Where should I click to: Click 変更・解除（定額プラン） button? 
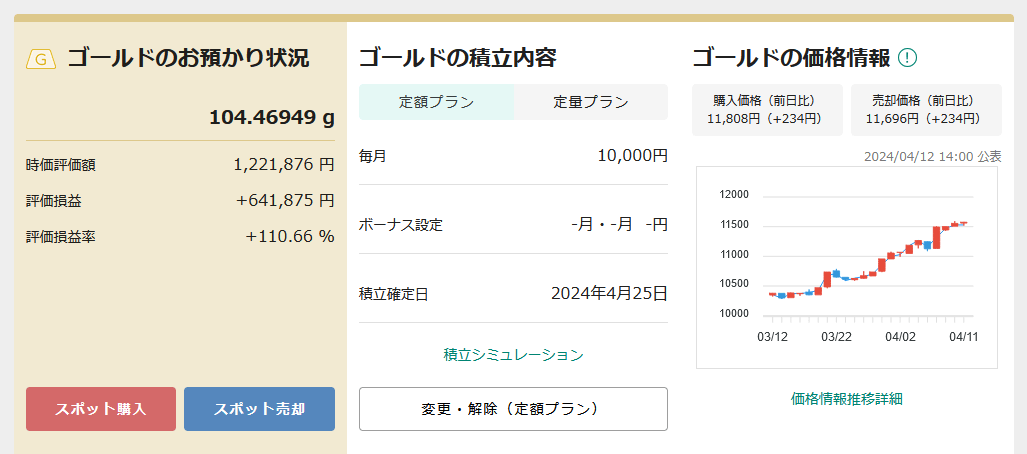point(513,409)
